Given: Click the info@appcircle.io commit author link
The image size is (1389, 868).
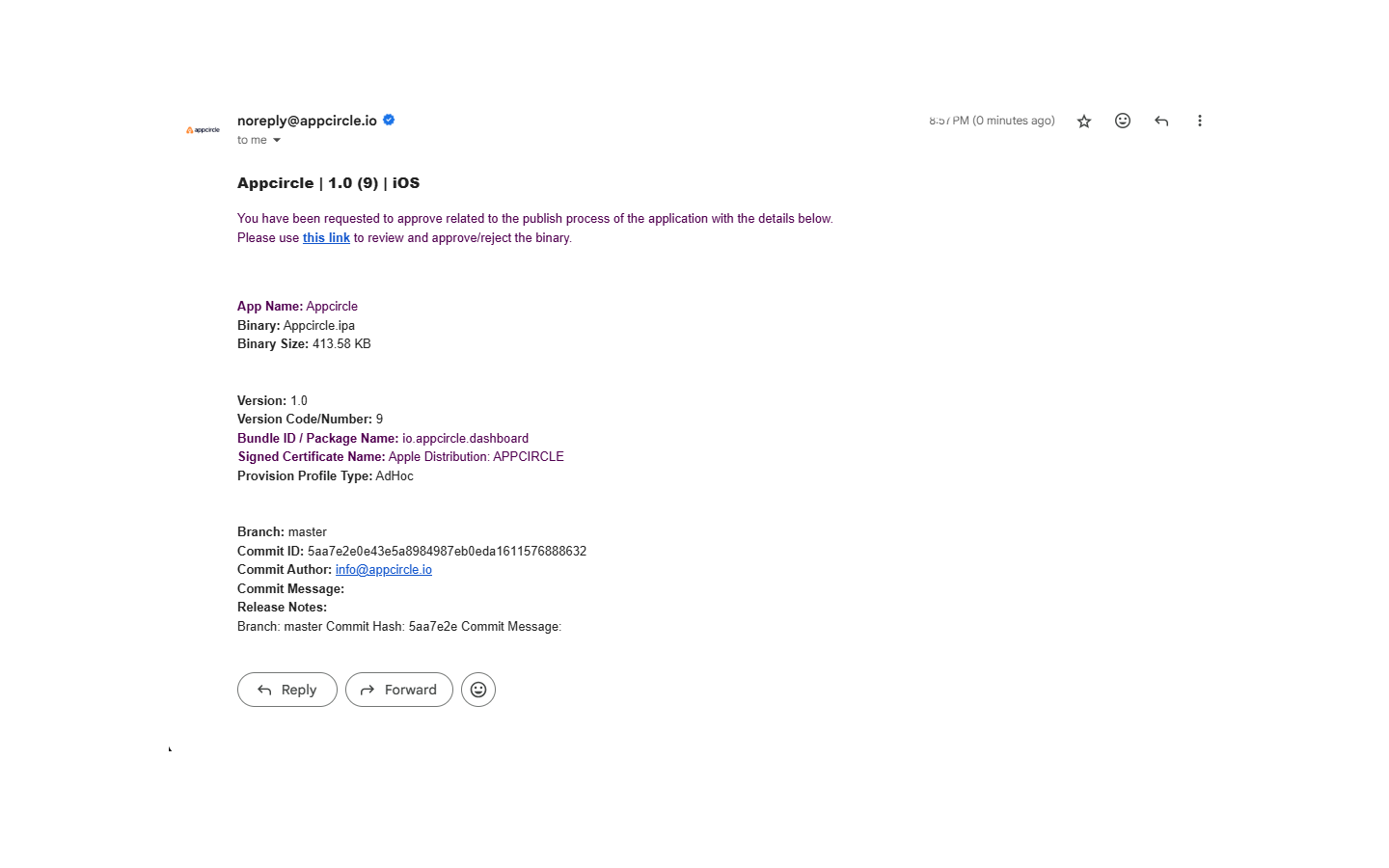Looking at the screenshot, I should point(383,570).
